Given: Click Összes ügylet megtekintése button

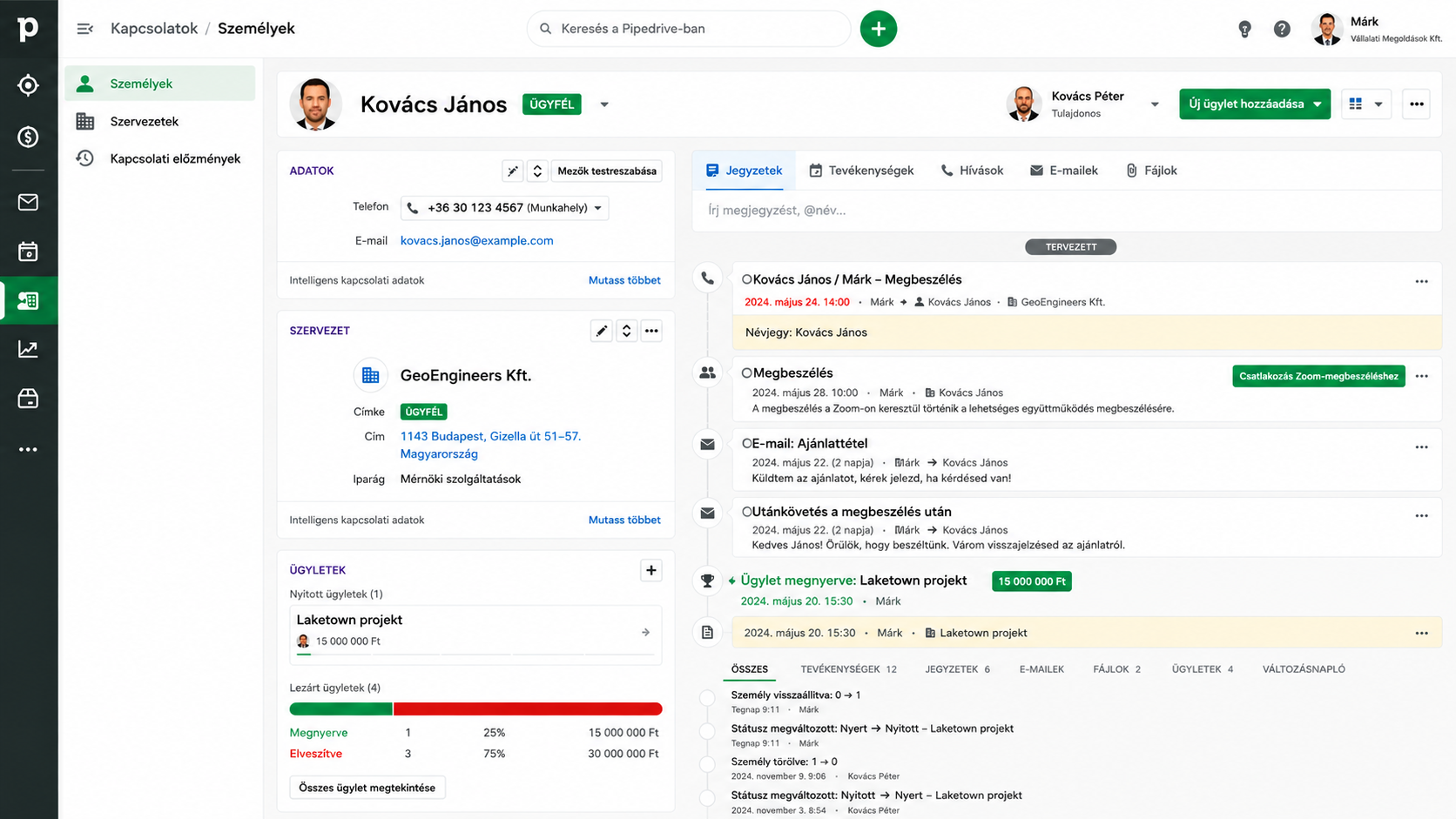Looking at the screenshot, I should point(367,788).
